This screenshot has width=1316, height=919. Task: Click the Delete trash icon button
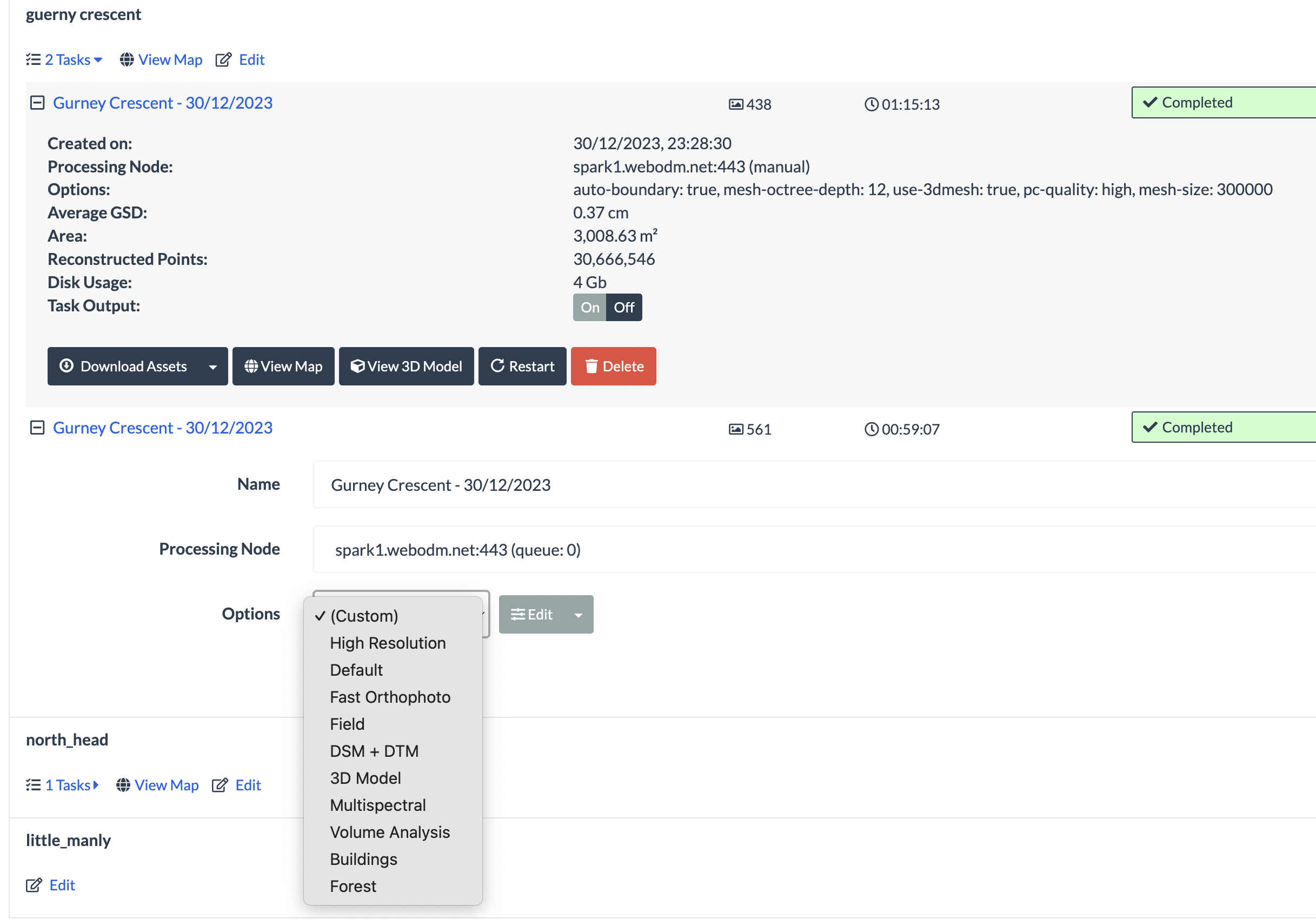[613, 365]
